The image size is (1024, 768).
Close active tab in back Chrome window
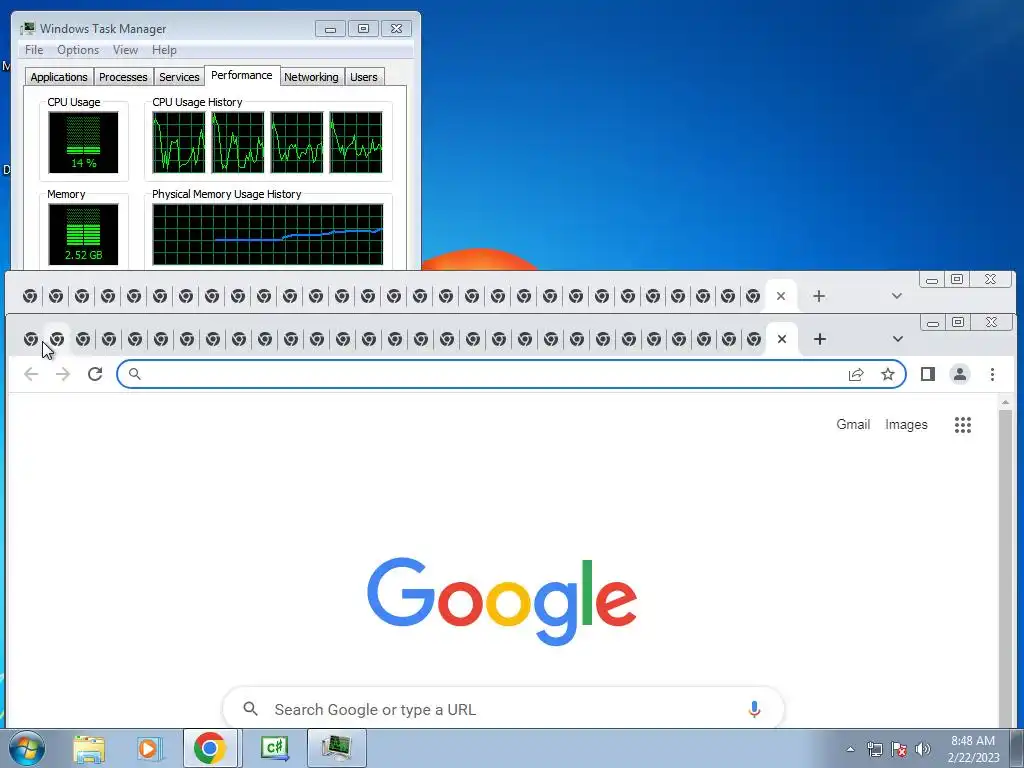pyautogui.click(x=780, y=296)
